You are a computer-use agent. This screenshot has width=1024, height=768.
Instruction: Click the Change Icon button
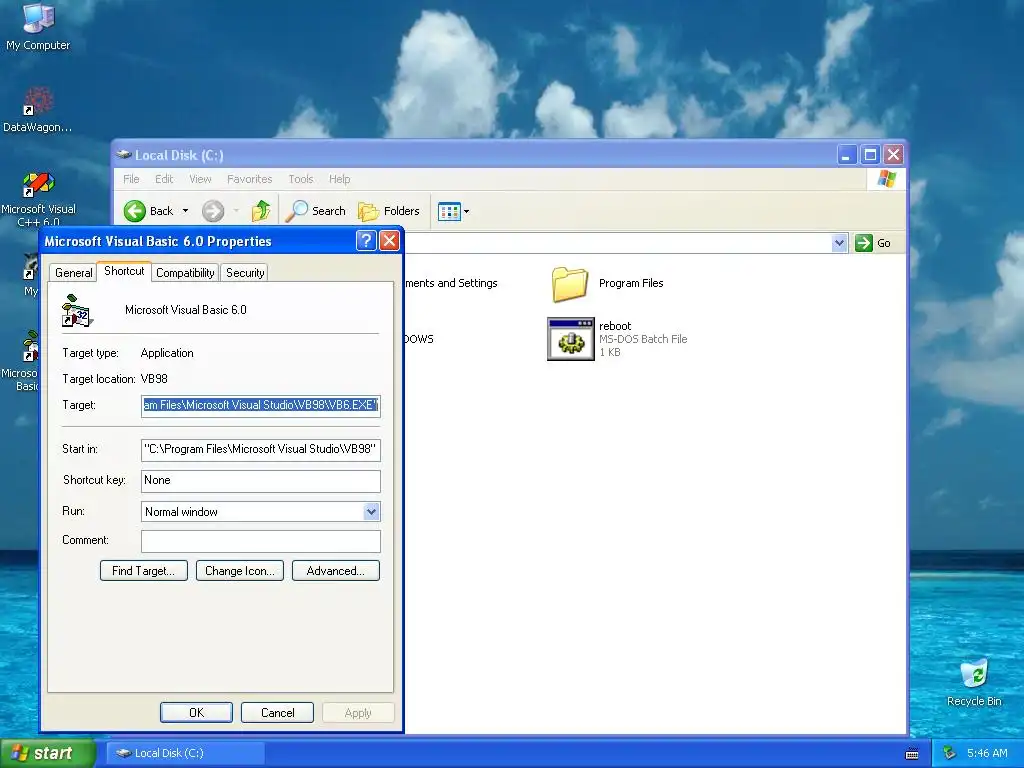coord(240,571)
